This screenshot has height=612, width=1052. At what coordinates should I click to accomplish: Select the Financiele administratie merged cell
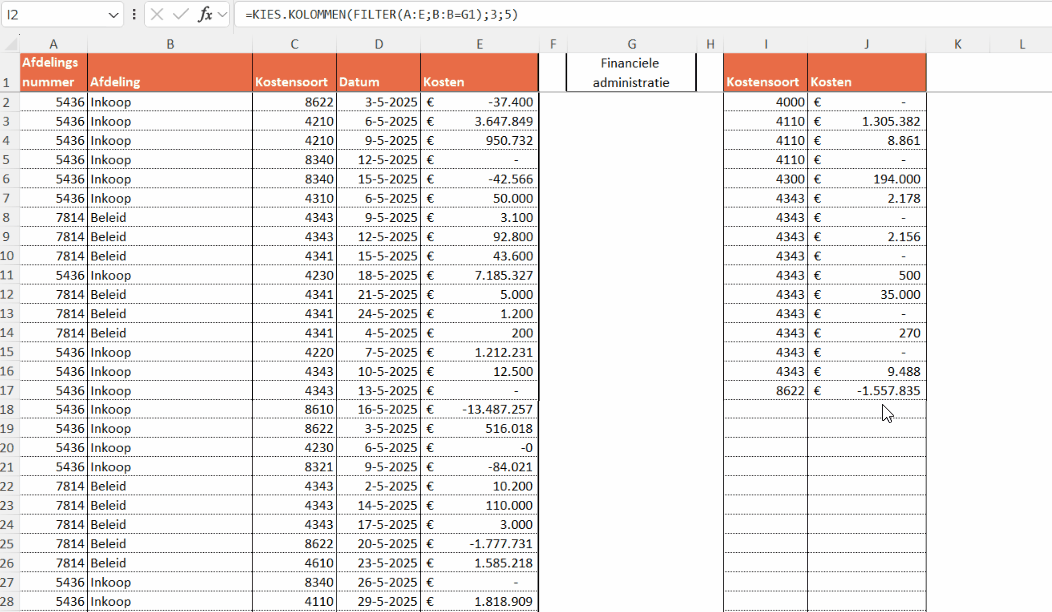click(x=631, y=71)
